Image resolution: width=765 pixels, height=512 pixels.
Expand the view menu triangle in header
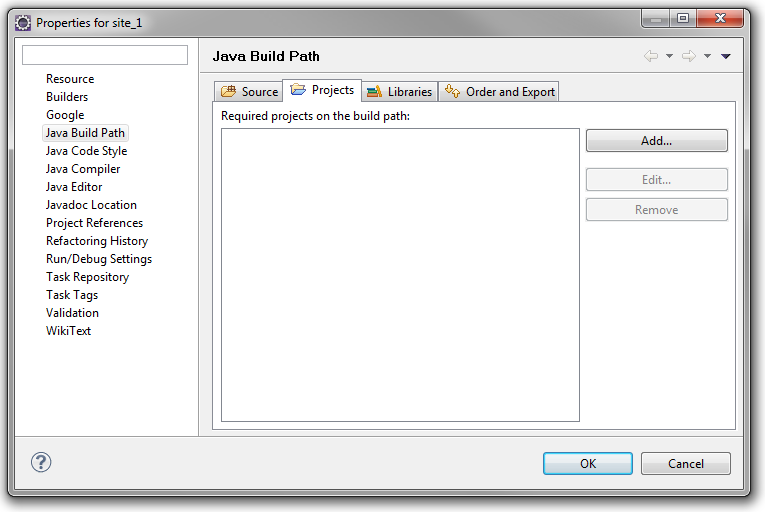coord(726,56)
